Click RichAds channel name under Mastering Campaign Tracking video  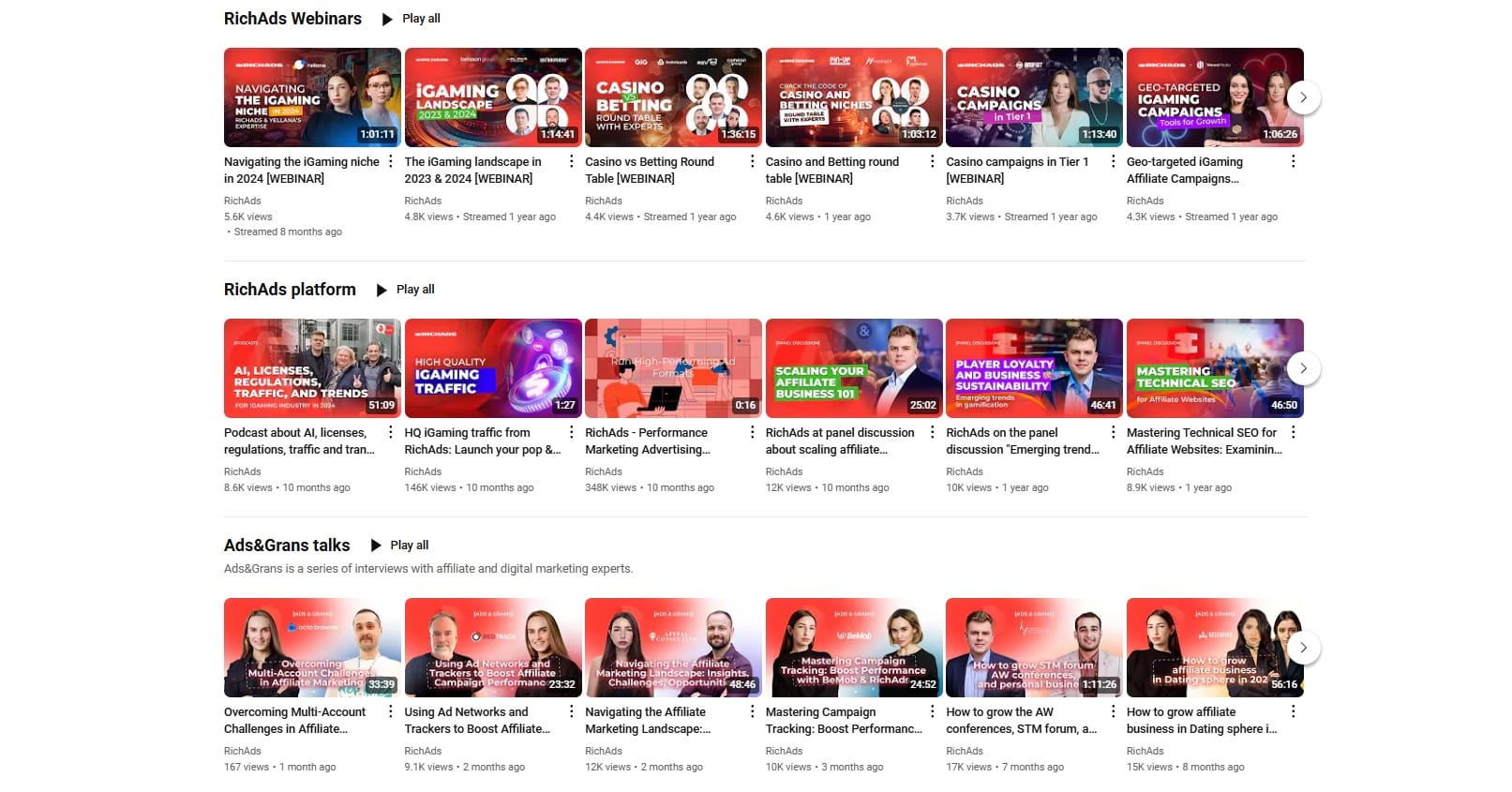point(785,751)
